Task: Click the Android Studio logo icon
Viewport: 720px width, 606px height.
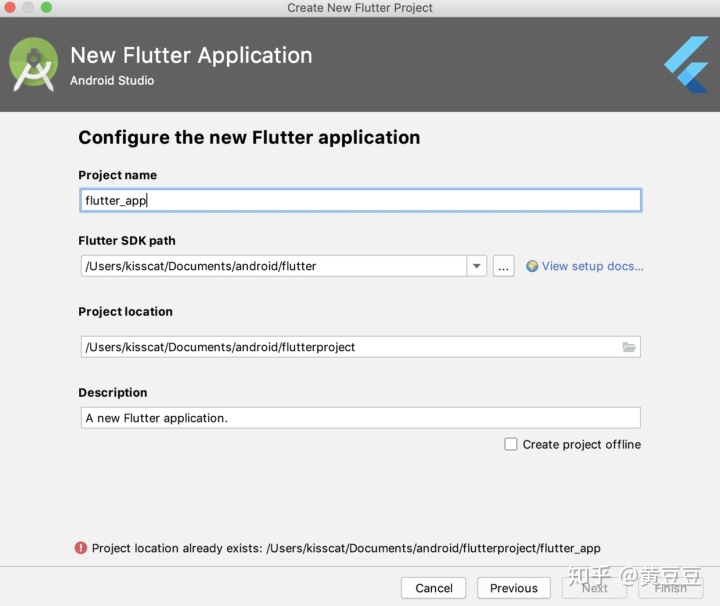Action: [33, 63]
